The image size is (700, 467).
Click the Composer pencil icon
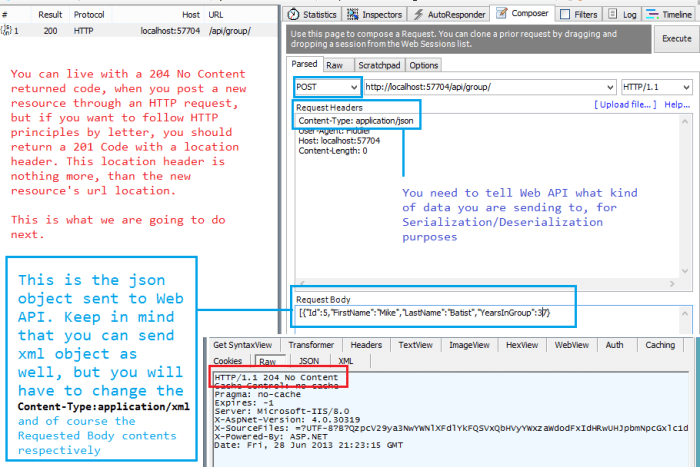click(x=502, y=14)
